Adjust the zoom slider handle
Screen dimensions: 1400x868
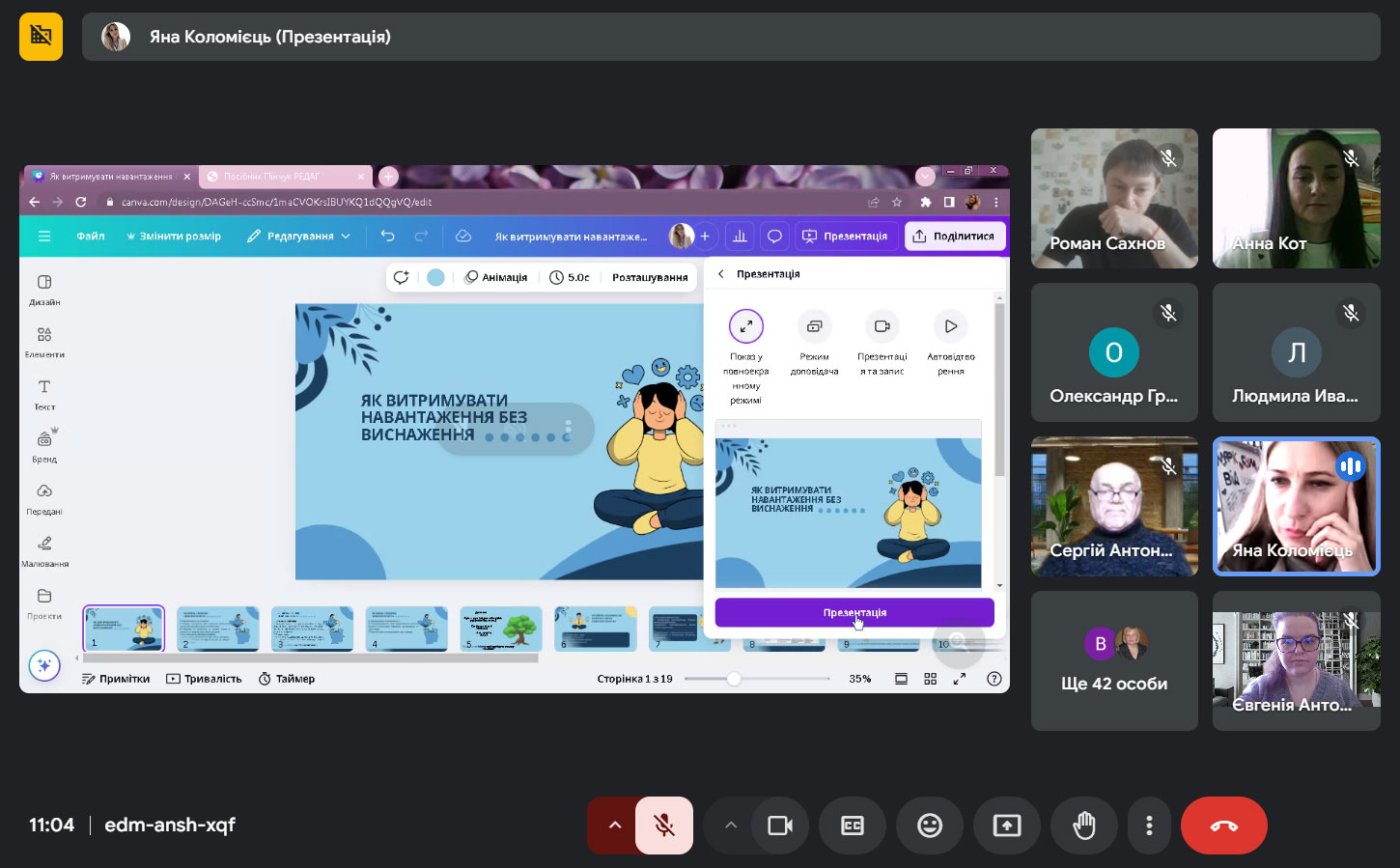click(734, 679)
